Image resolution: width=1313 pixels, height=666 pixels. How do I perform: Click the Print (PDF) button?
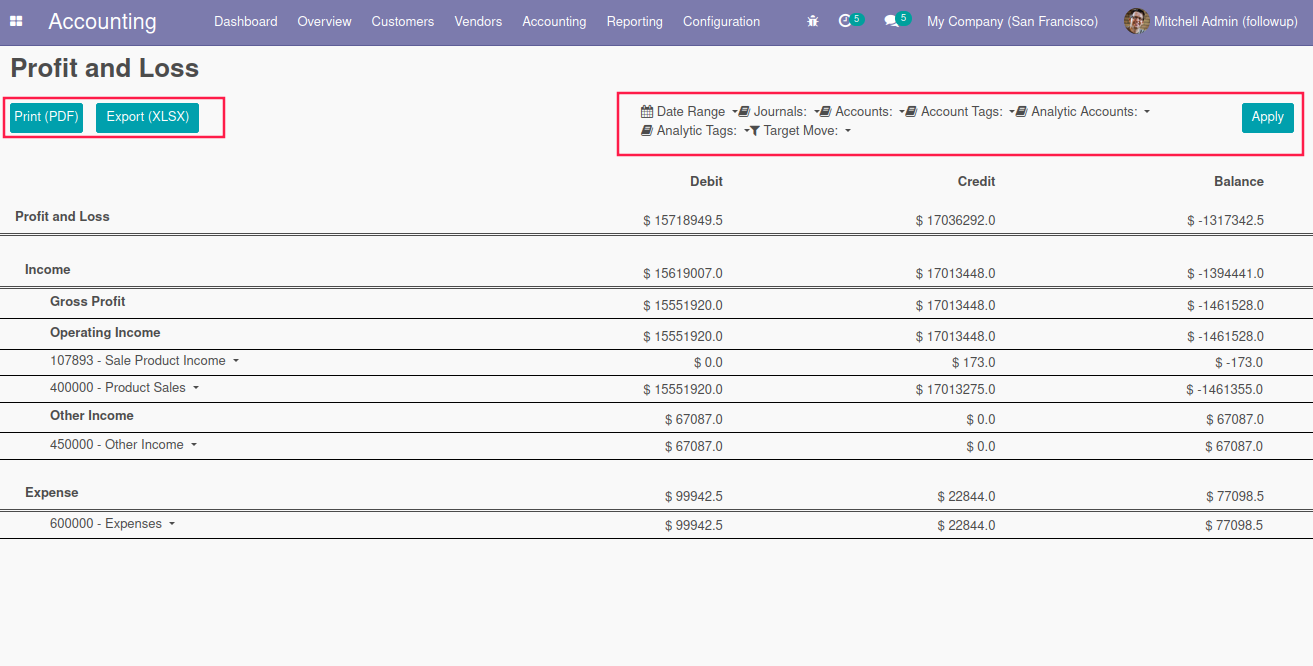click(x=46, y=117)
